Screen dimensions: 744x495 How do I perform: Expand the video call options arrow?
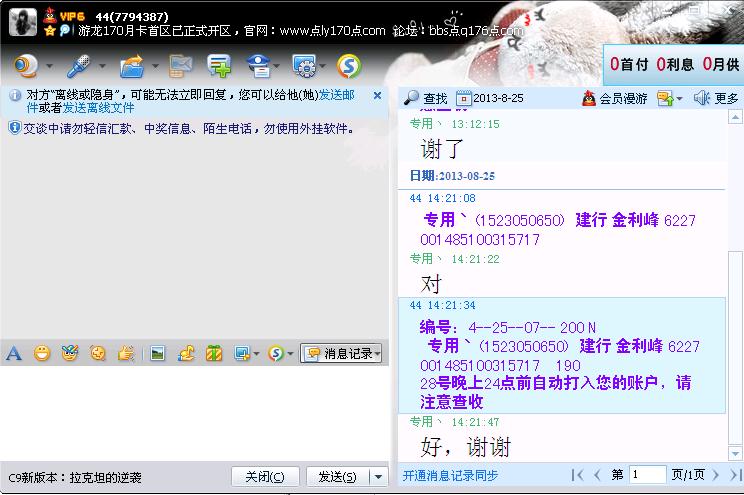(x=47, y=67)
